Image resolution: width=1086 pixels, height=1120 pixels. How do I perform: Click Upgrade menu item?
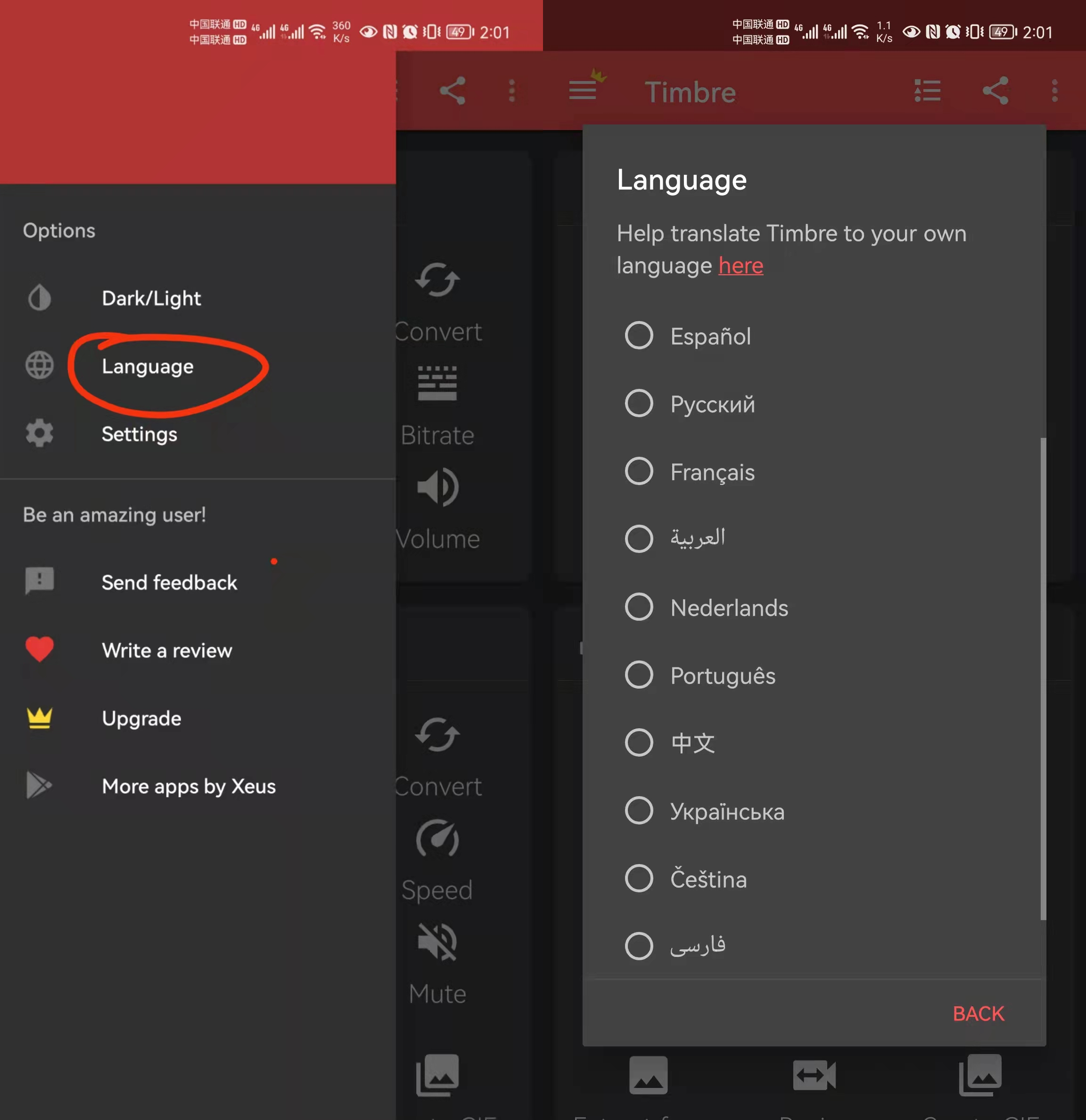pos(142,718)
